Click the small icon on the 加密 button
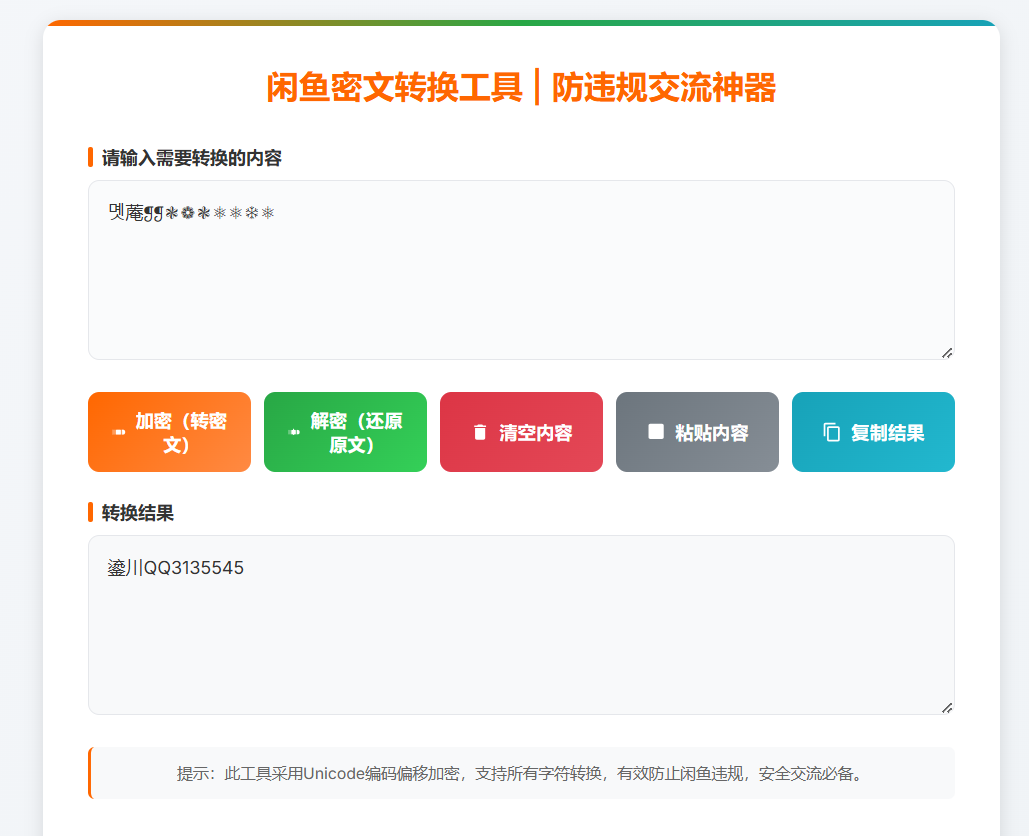Viewport: 1029px width, 836px height. (x=119, y=433)
